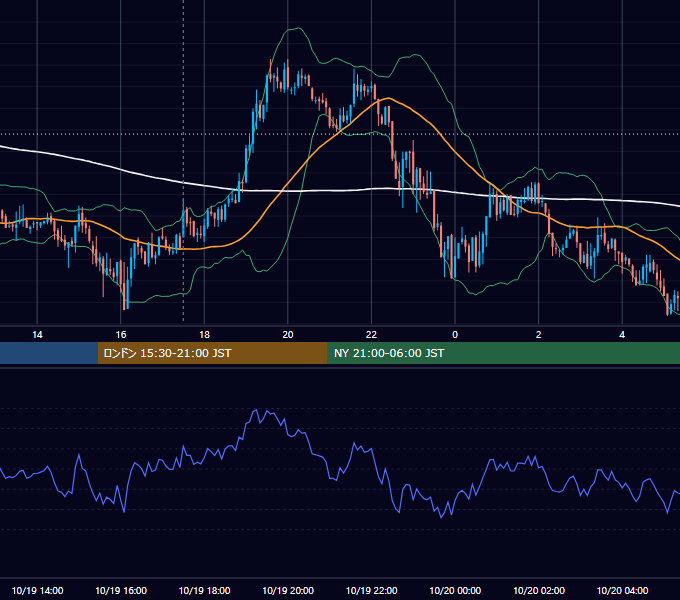Click the 10/19 20:00 timestamp label
The image size is (680, 600).
tap(288, 590)
